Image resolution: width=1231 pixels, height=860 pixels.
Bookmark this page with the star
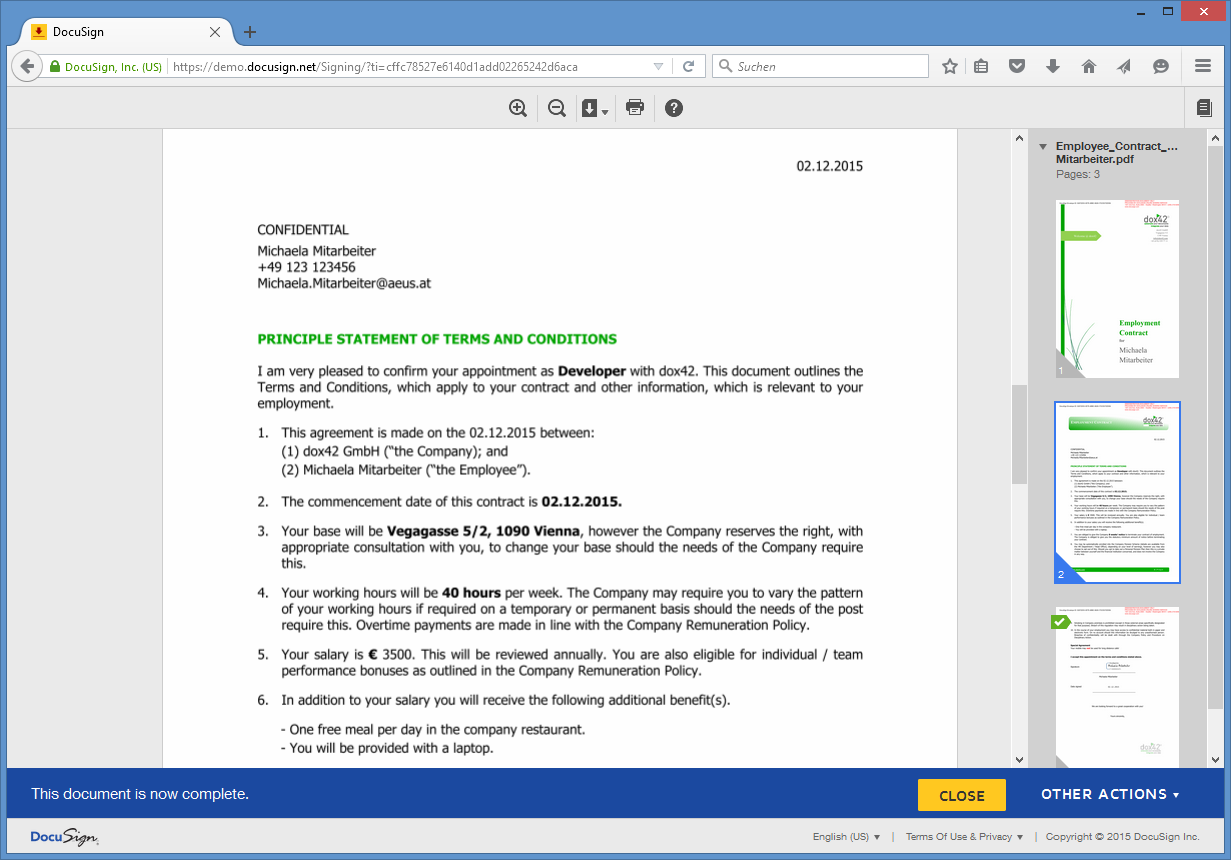point(950,67)
